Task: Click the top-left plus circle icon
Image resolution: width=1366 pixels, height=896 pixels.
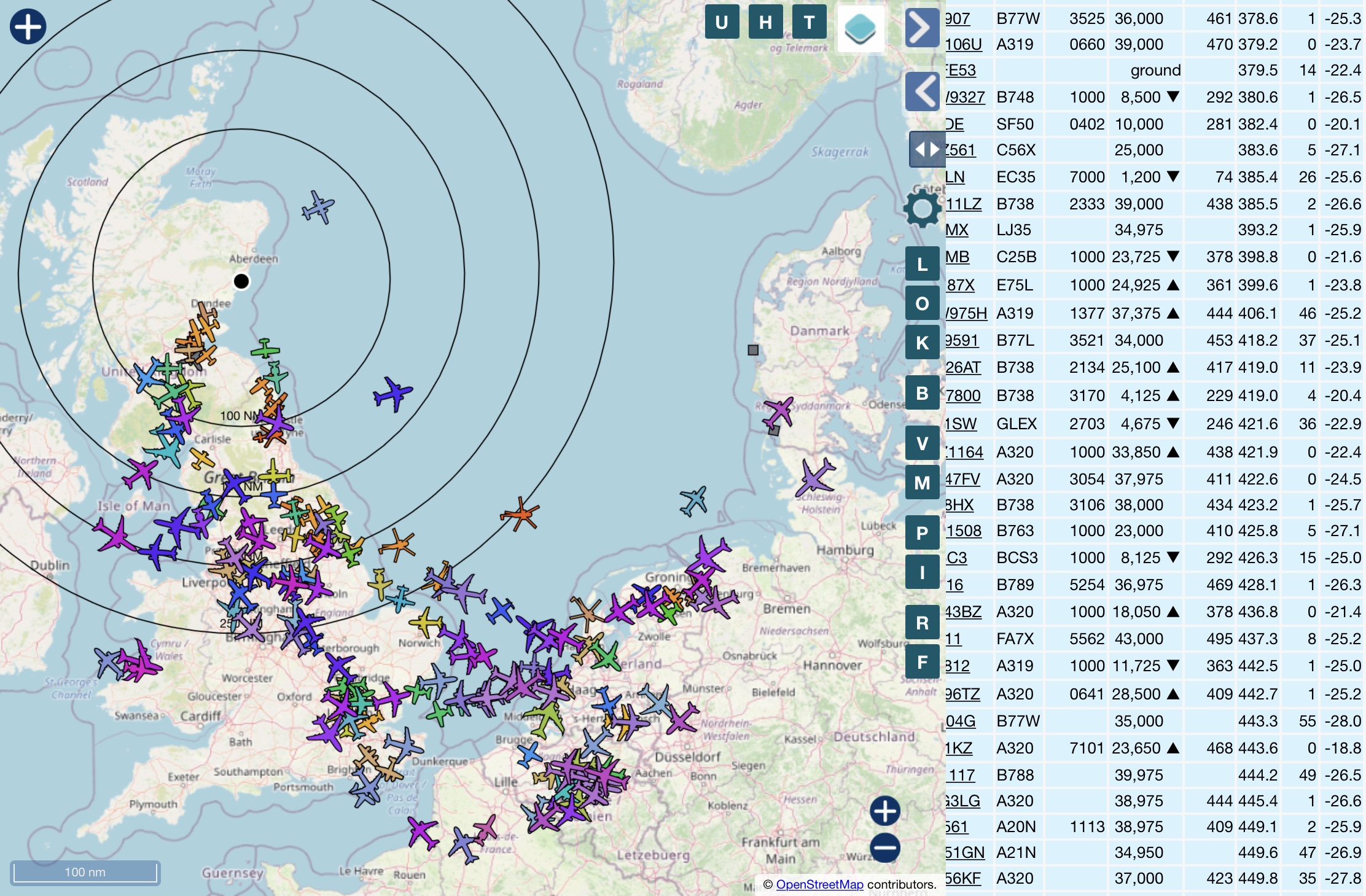Action: click(x=28, y=26)
